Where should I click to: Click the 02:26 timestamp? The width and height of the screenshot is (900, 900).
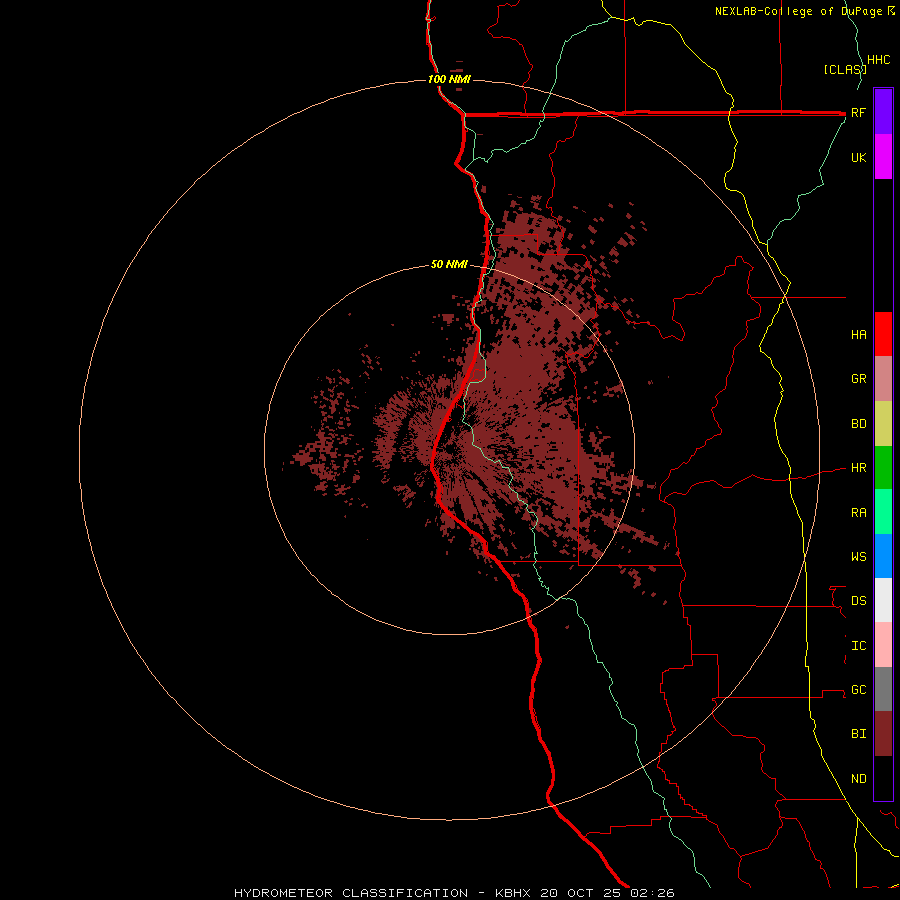pyautogui.click(x=652, y=893)
